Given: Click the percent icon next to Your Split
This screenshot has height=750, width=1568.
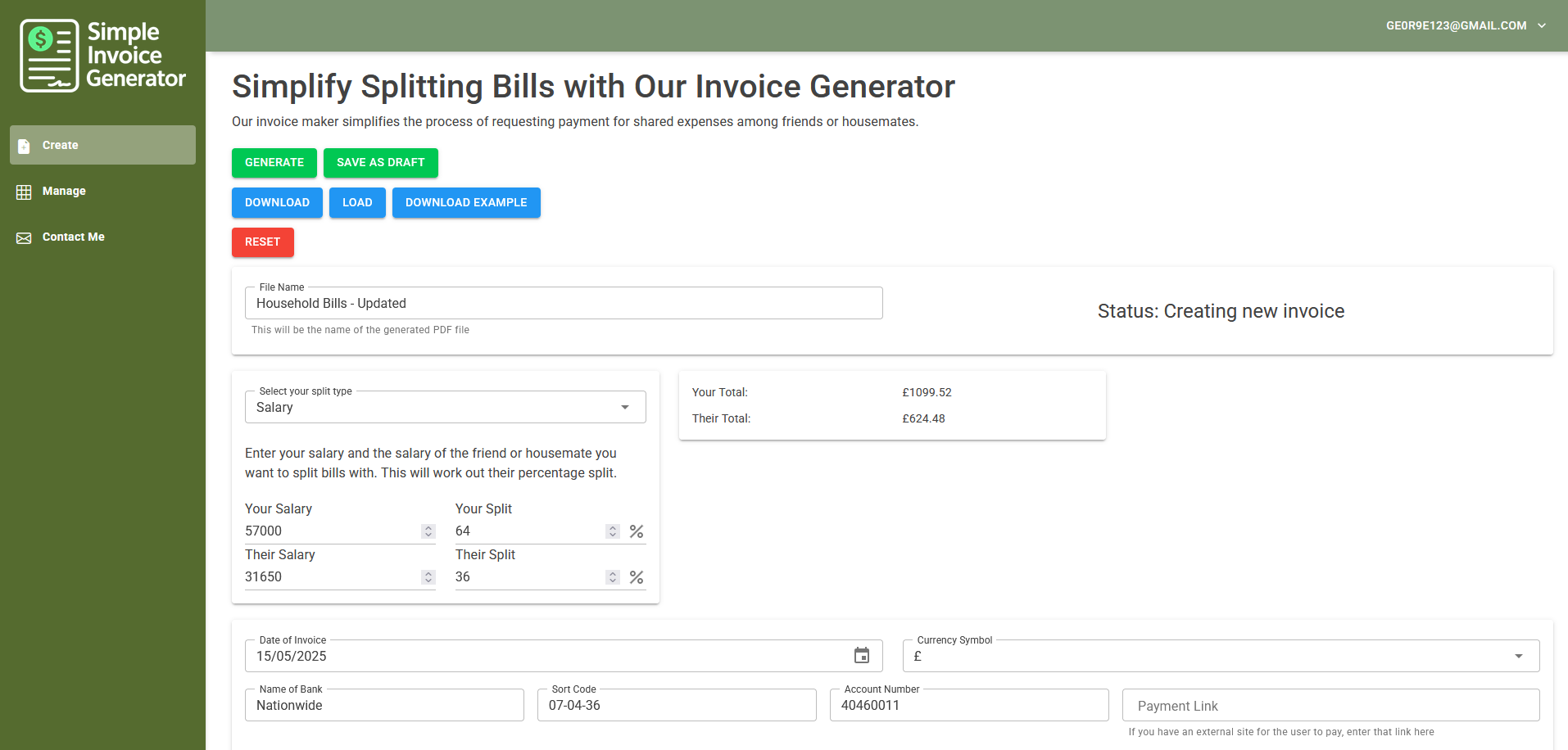Looking at the screenshot, I should point(637,531).
